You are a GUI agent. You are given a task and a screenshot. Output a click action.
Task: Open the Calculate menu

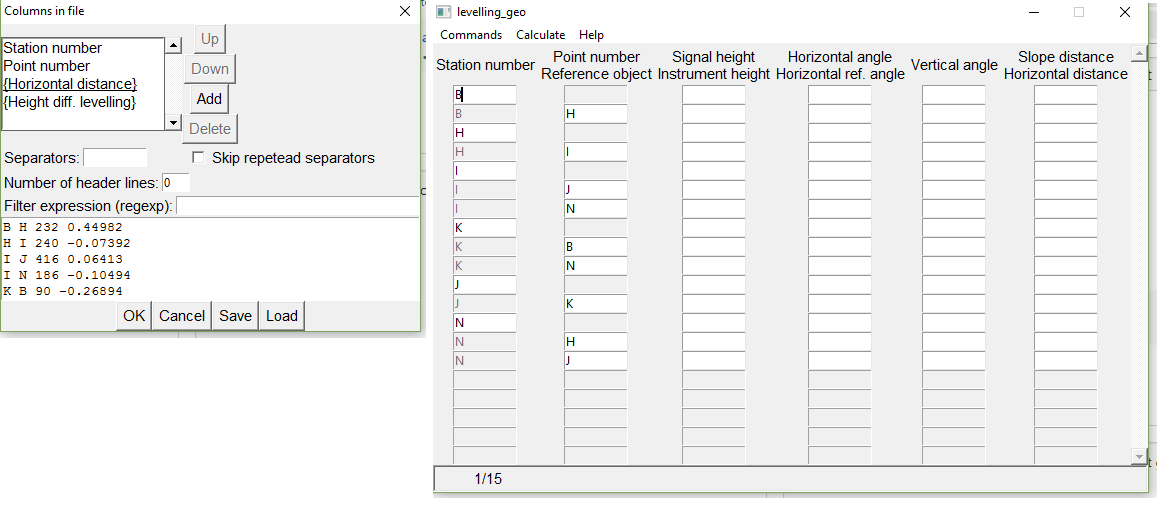point(540,35)
